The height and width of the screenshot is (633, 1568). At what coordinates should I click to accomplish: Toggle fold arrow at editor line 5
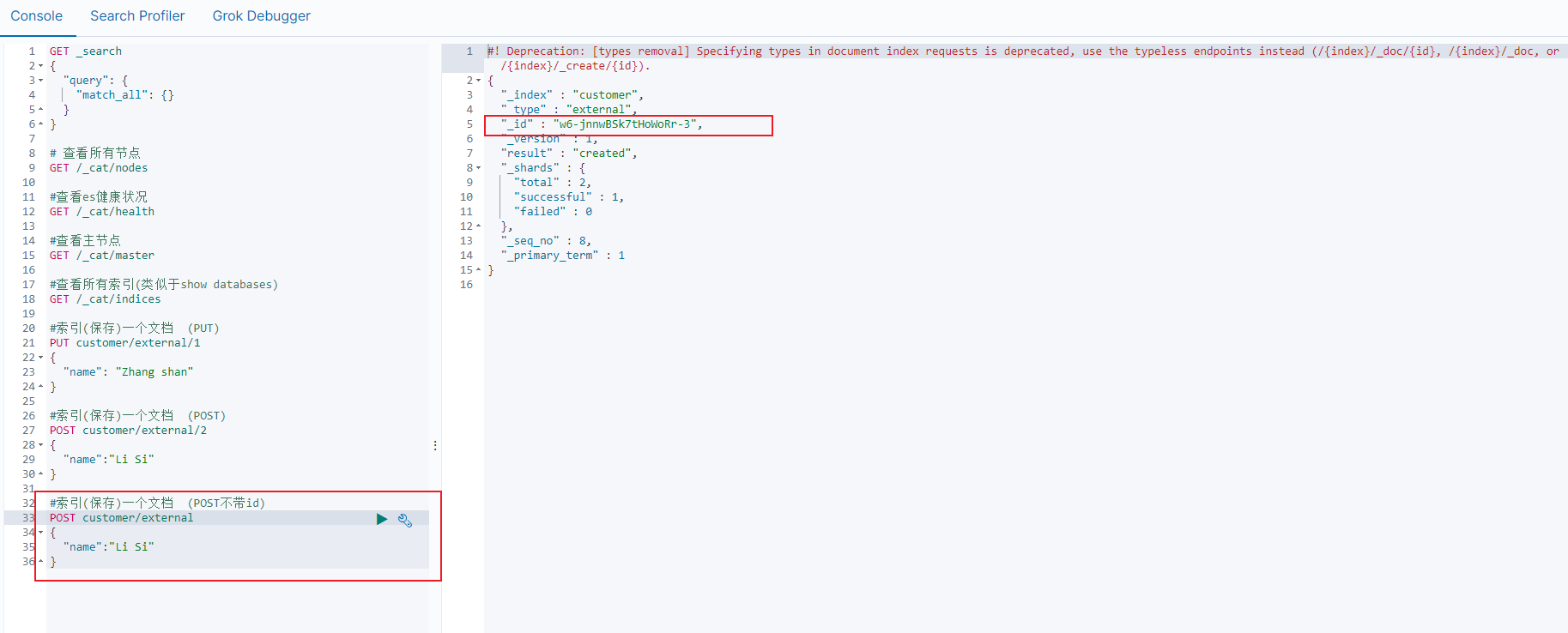(40, 110)
